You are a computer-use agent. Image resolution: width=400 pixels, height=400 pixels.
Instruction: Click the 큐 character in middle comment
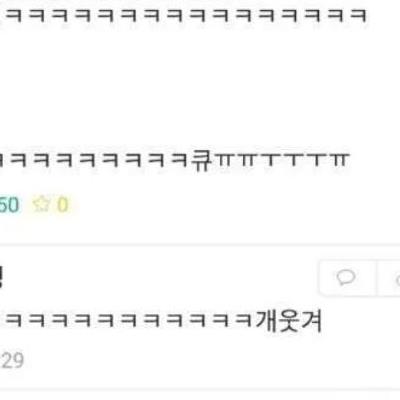click(202, 160)
